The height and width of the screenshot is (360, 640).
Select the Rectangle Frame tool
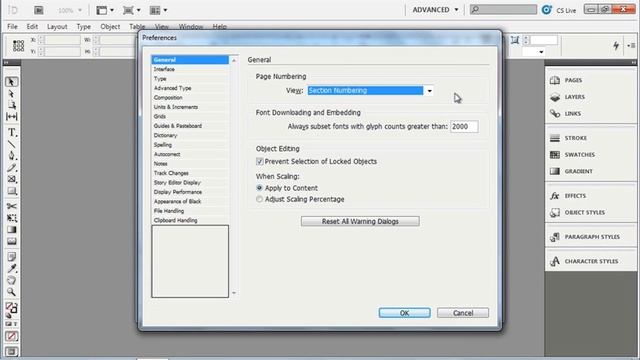(x=11, y=179)
